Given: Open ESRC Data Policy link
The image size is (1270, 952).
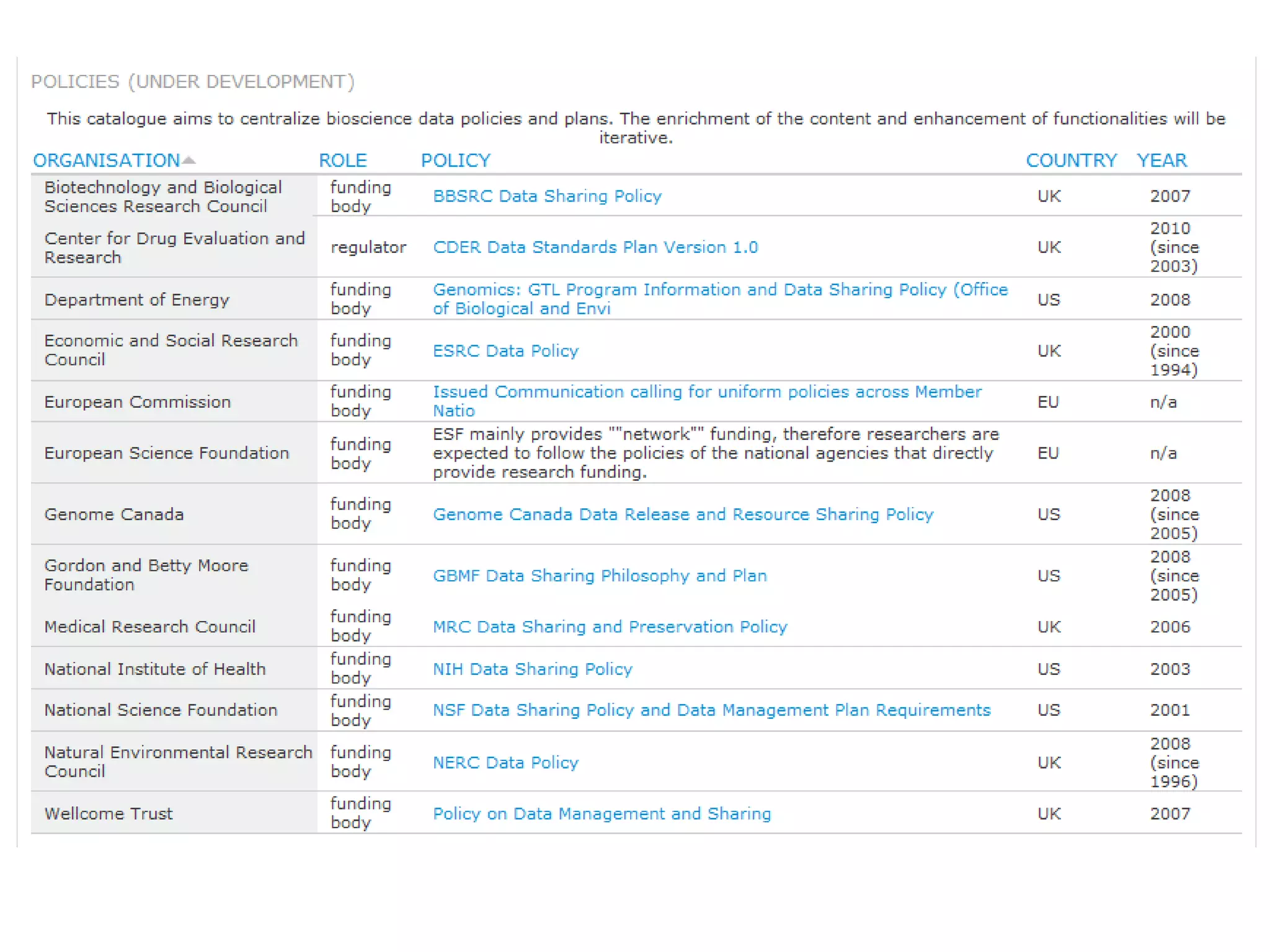Looking at the screenshot, I should 505,351.
